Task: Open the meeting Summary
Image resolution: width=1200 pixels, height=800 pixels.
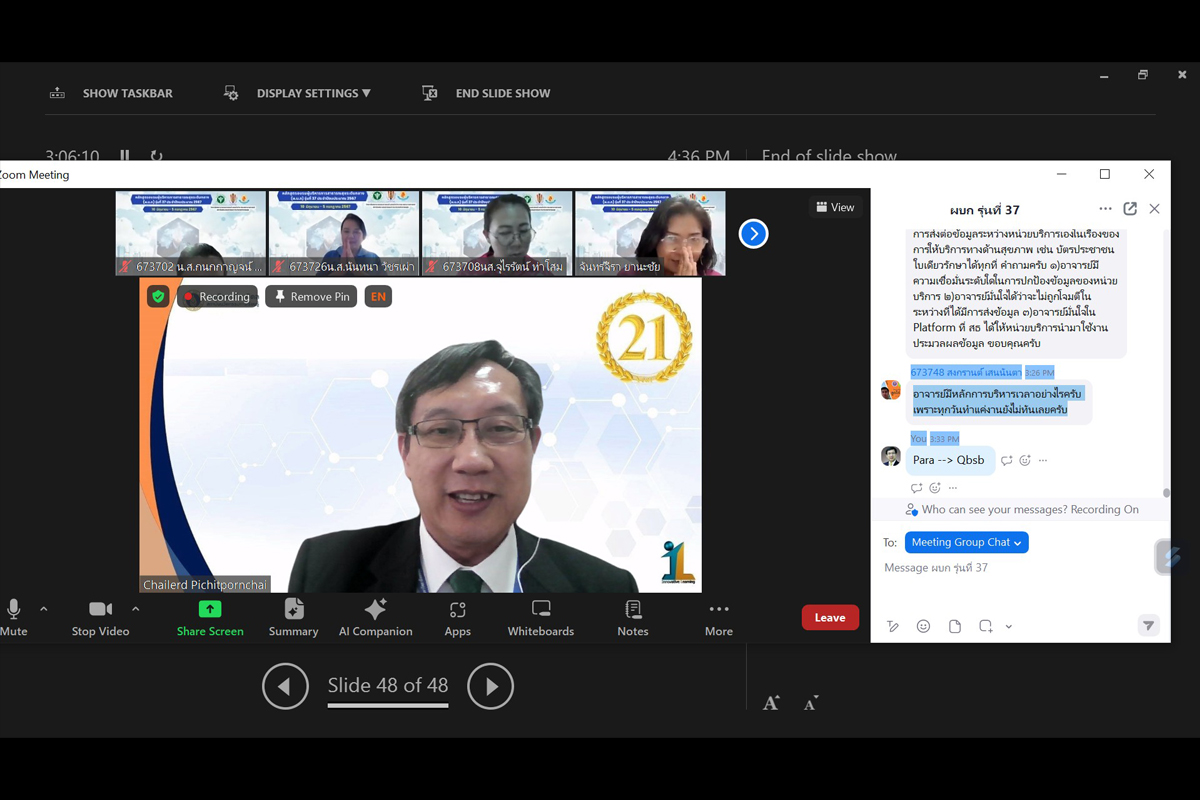Action: 293,609
